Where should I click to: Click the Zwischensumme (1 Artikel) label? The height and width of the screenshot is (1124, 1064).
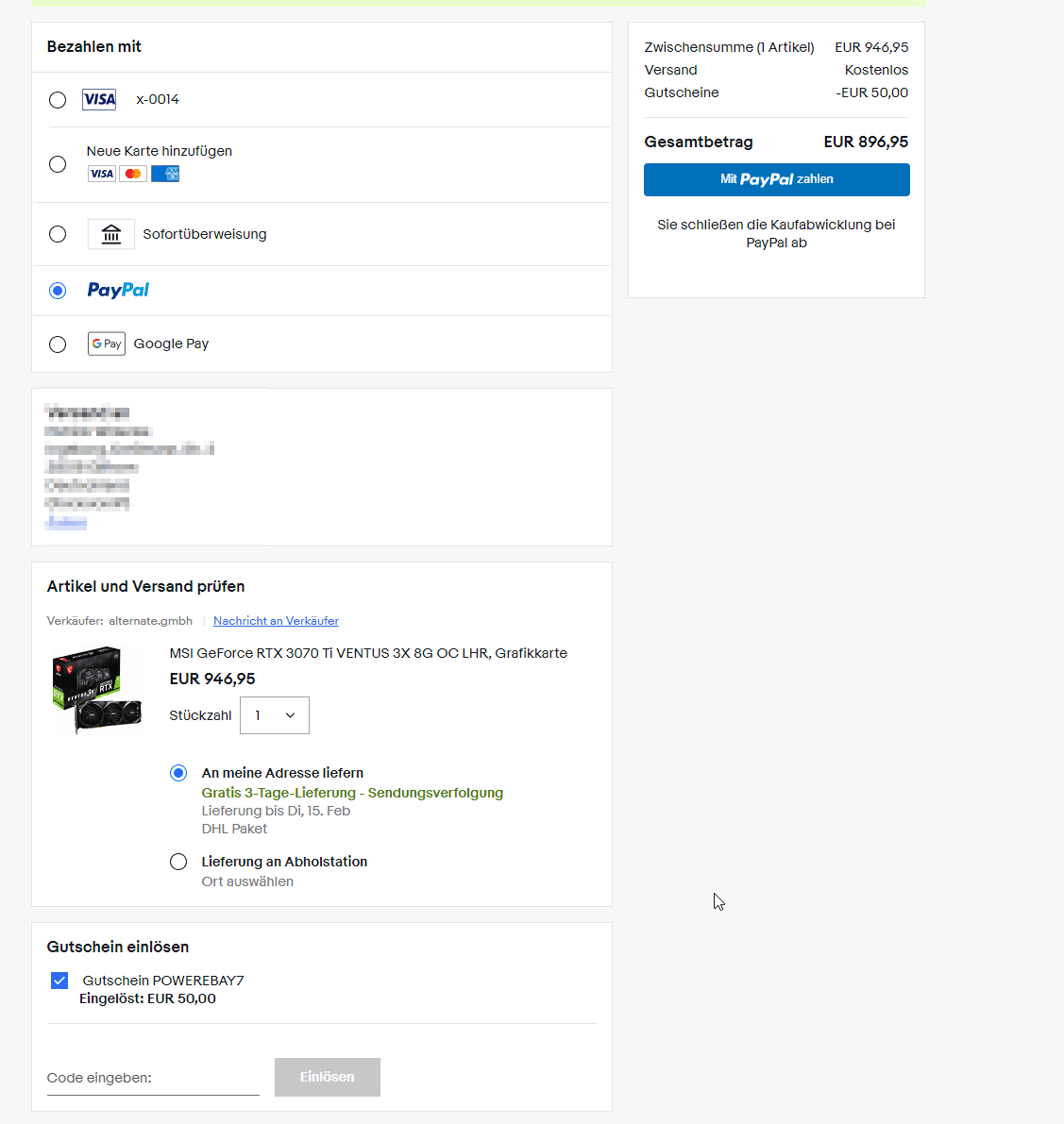pos(729,47)
